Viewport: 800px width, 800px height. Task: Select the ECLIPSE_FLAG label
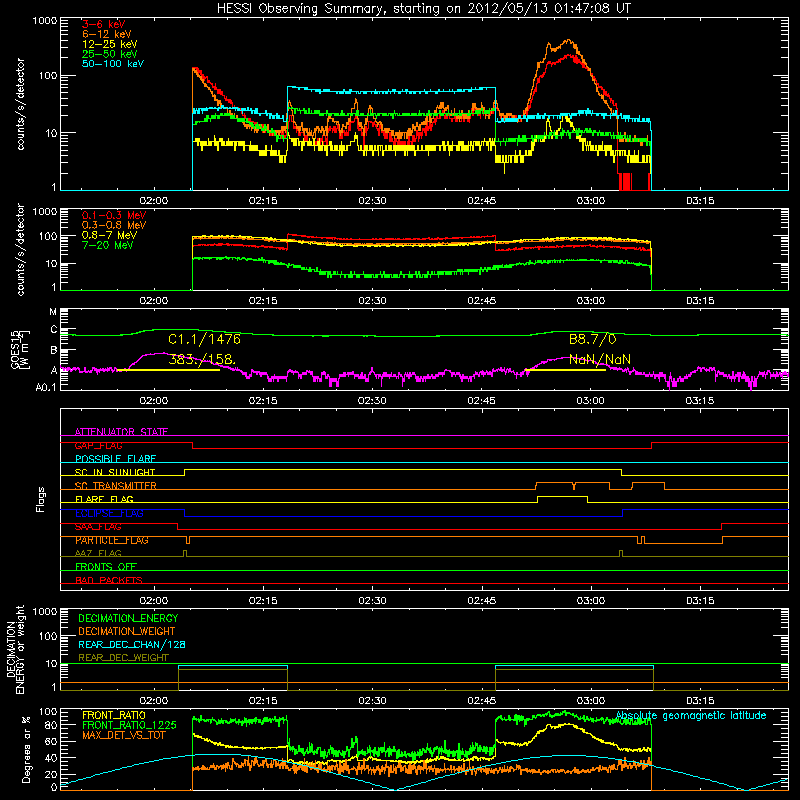coord(109,513)
